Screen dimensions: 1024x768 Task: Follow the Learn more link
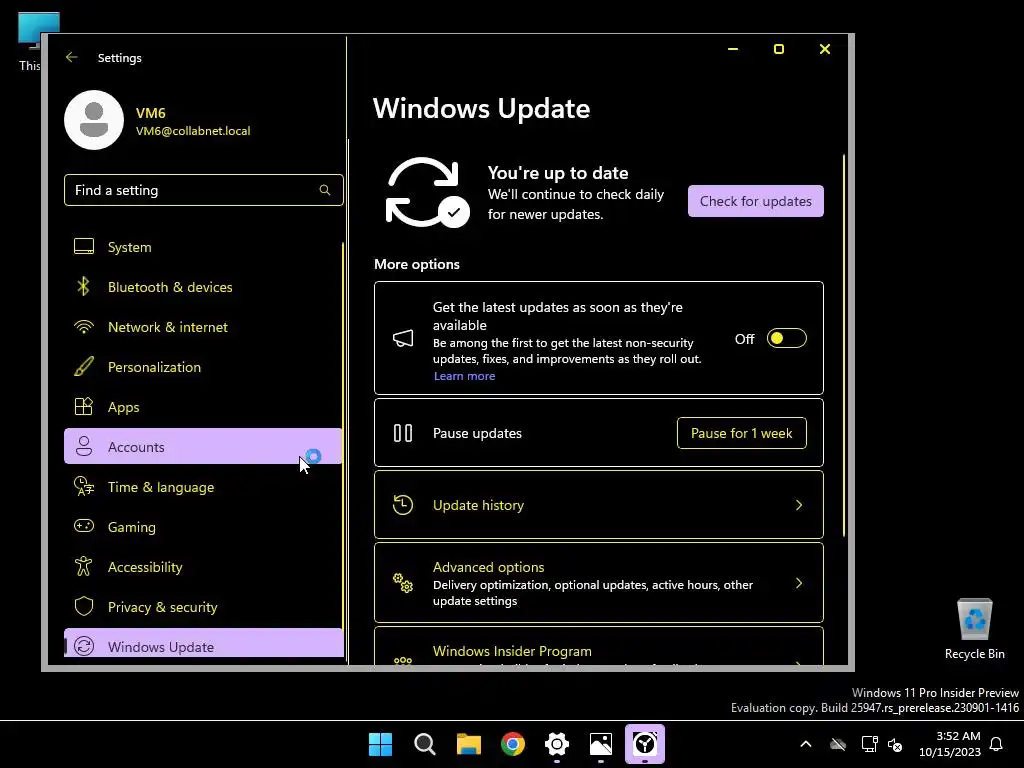coord(464,376)
